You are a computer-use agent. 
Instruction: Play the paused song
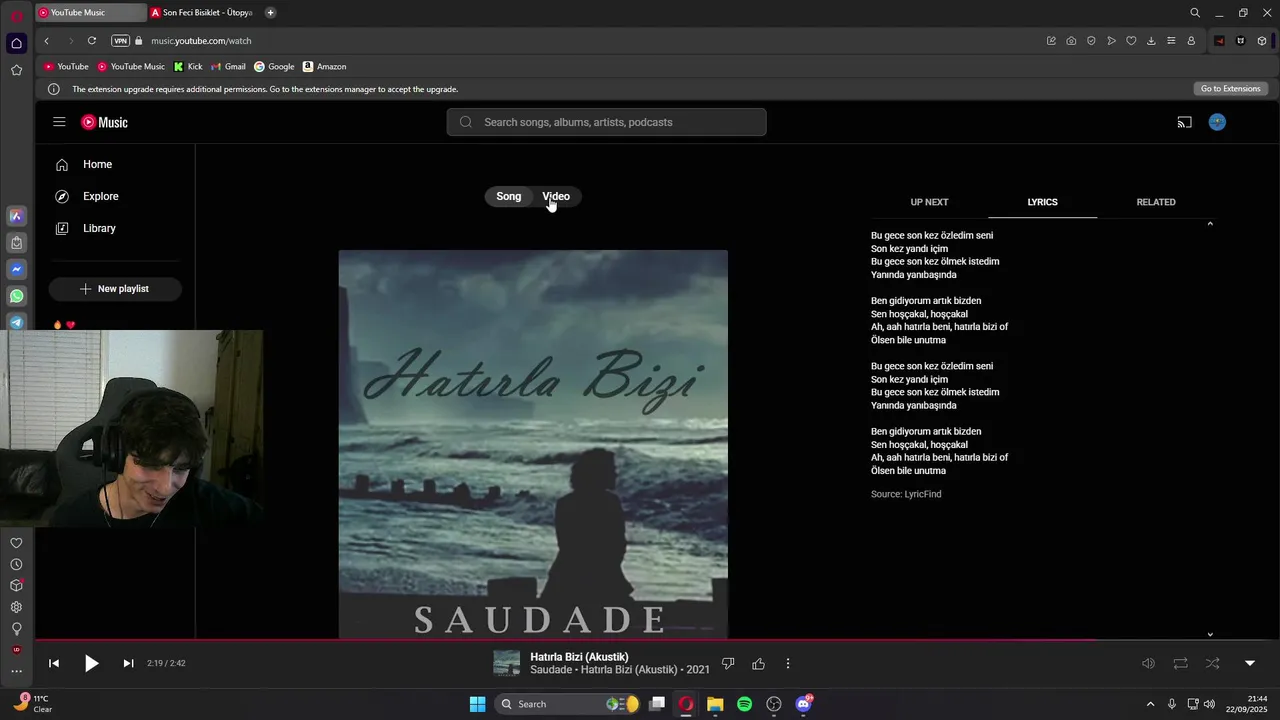coord(91,663)
